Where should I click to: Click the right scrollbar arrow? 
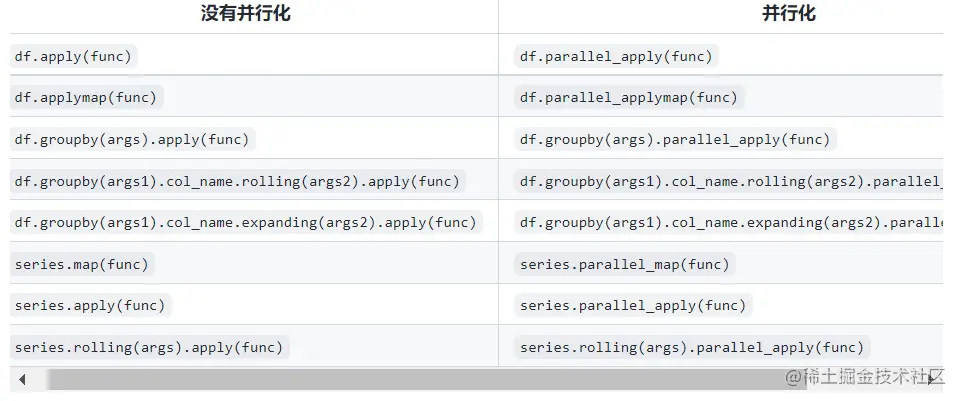[x=932, y=380]
